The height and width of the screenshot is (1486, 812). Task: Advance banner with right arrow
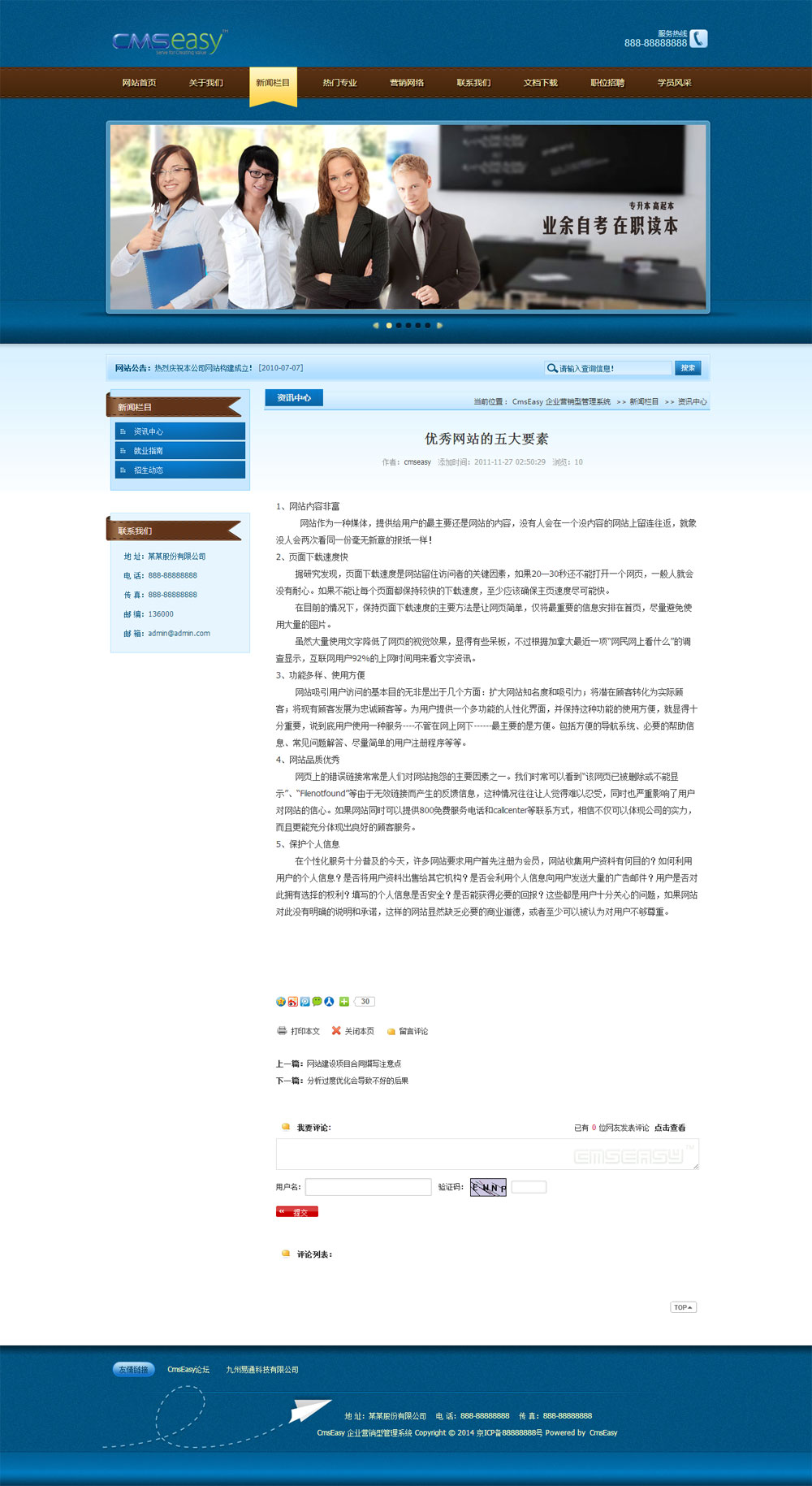[x=439, y=325]
